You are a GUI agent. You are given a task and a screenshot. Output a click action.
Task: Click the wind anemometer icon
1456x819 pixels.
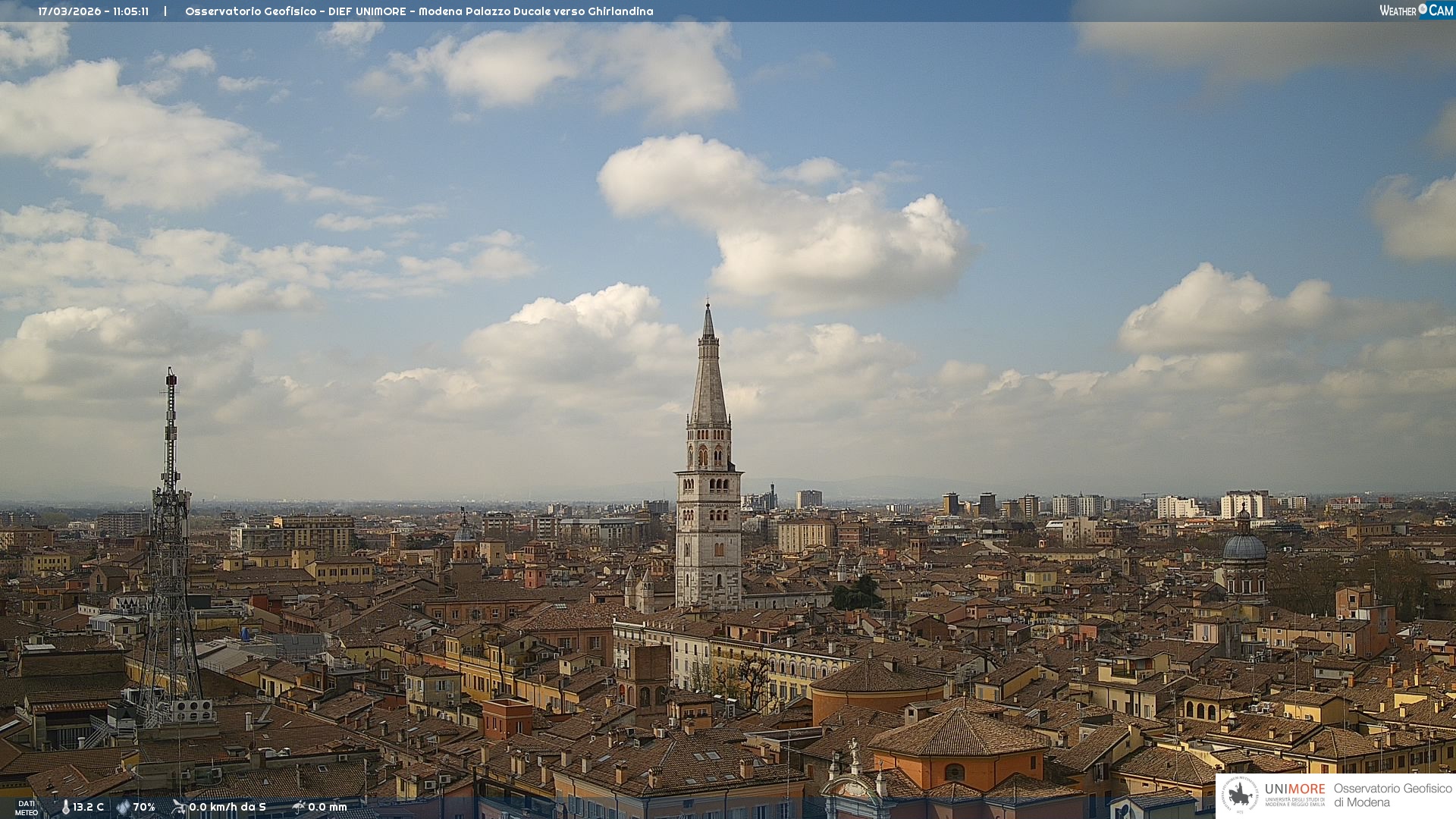[178, 807]
